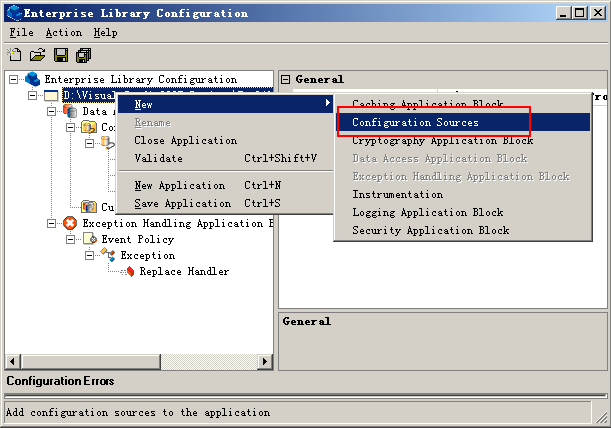Click the Replace Handler node icon

(x=127, y=271)
